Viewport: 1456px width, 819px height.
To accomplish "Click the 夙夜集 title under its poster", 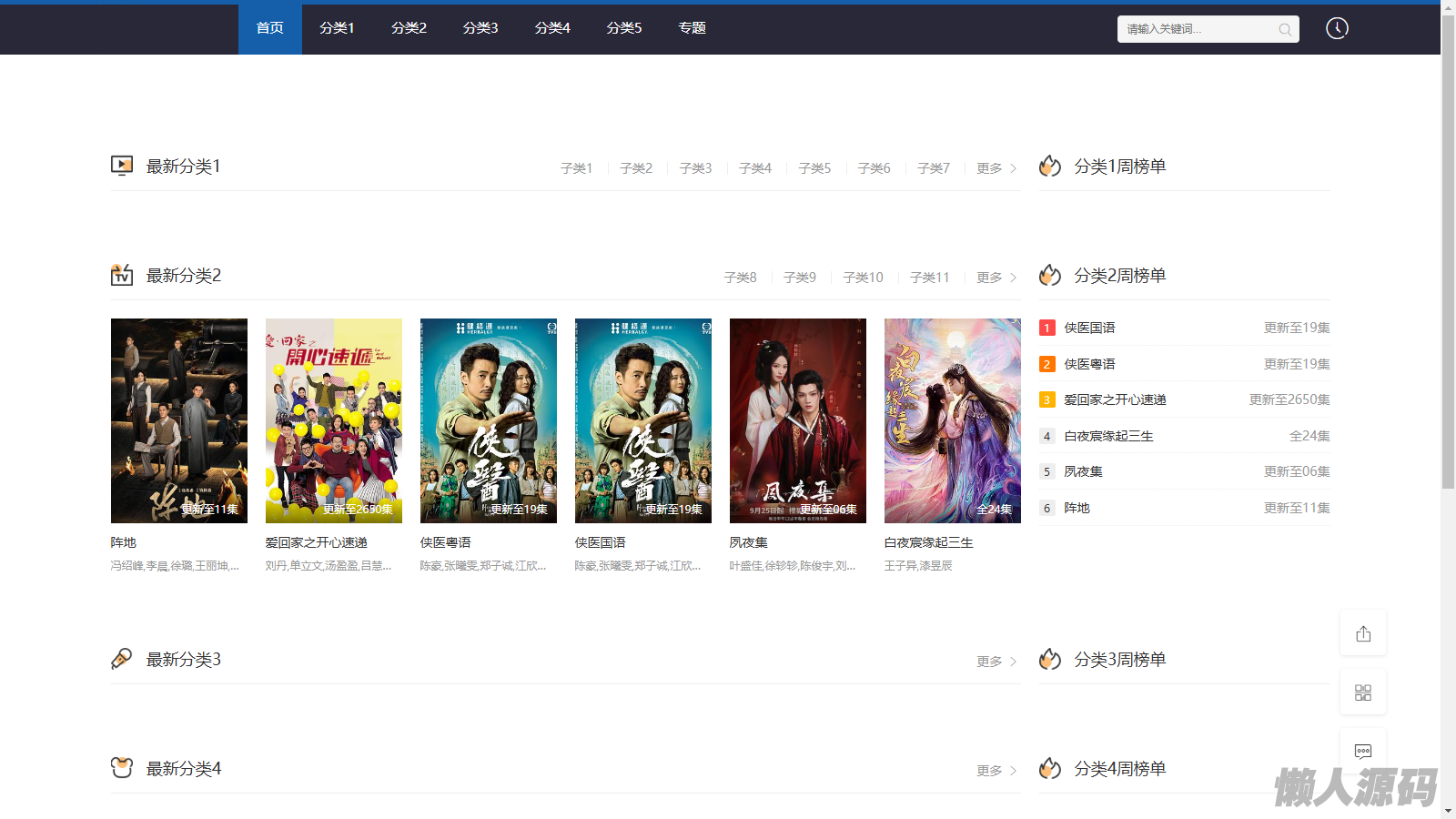I will point(749,542).
